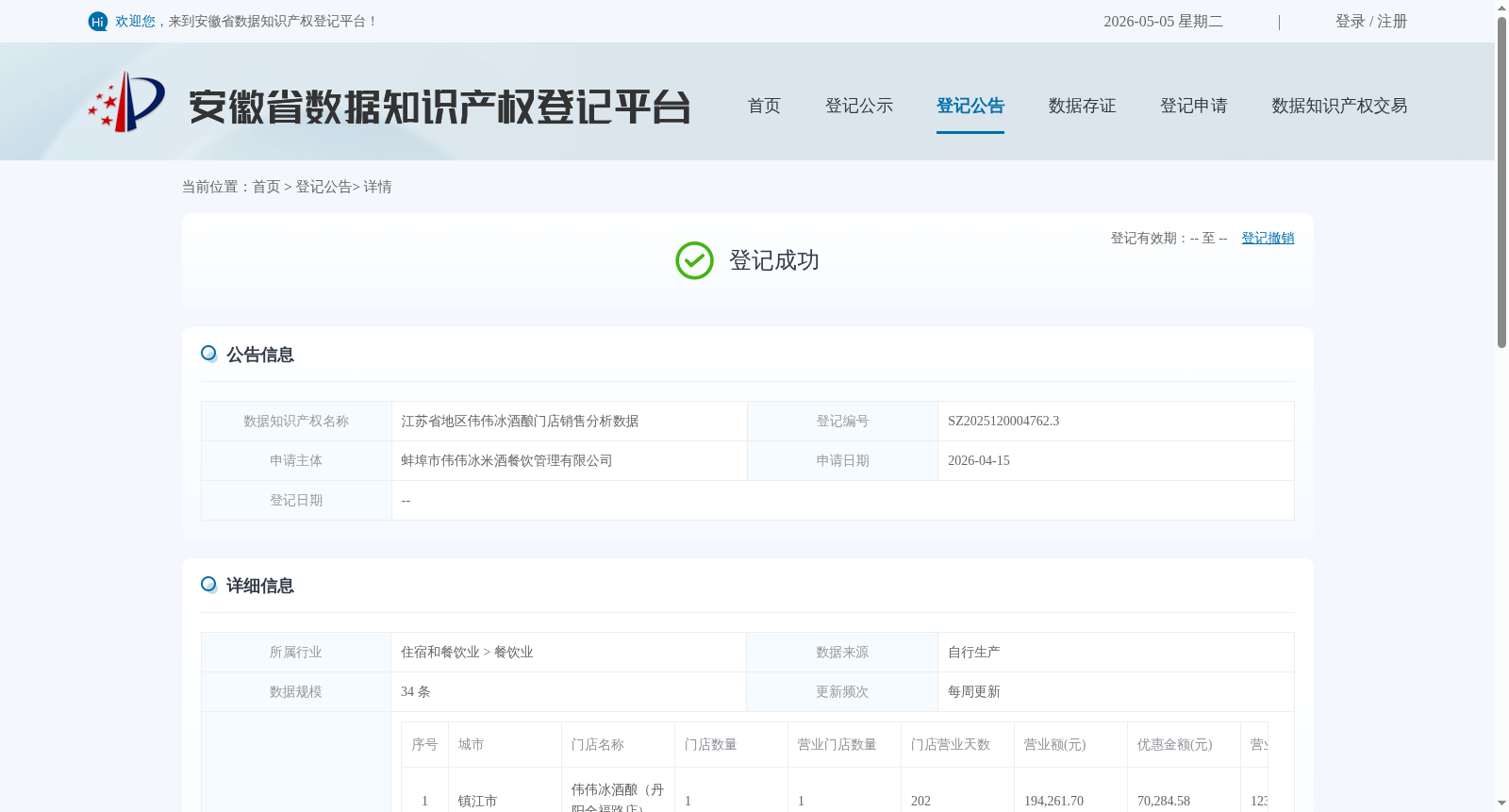Select the 登记公告 navigation tab

pyautogui.click(x=970, y=106)
